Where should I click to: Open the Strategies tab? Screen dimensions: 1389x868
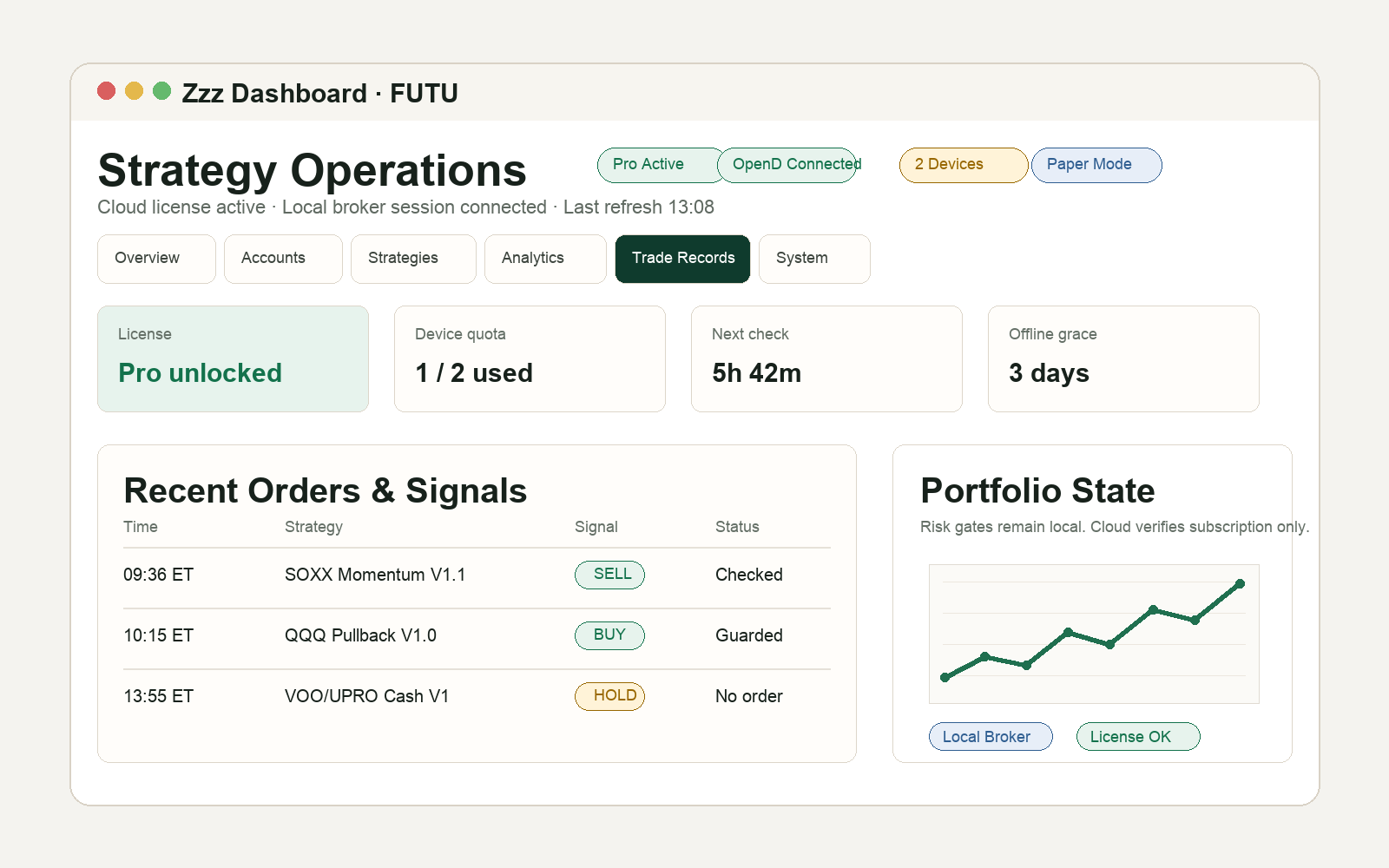tap(413, 259)
